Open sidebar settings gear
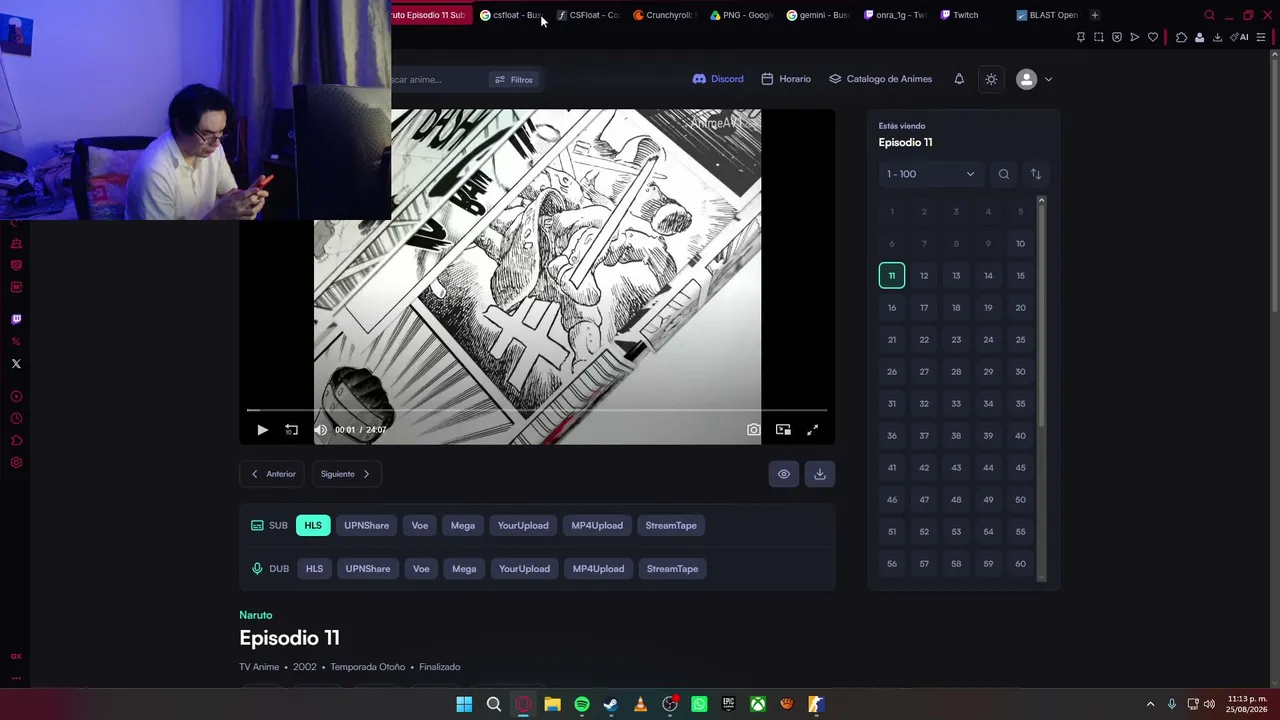Screen dimensions: 1280x720 (16, 463)
